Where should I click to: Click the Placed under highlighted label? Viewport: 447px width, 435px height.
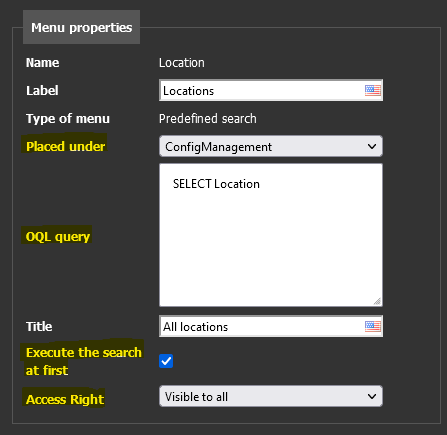click(65, 146)
